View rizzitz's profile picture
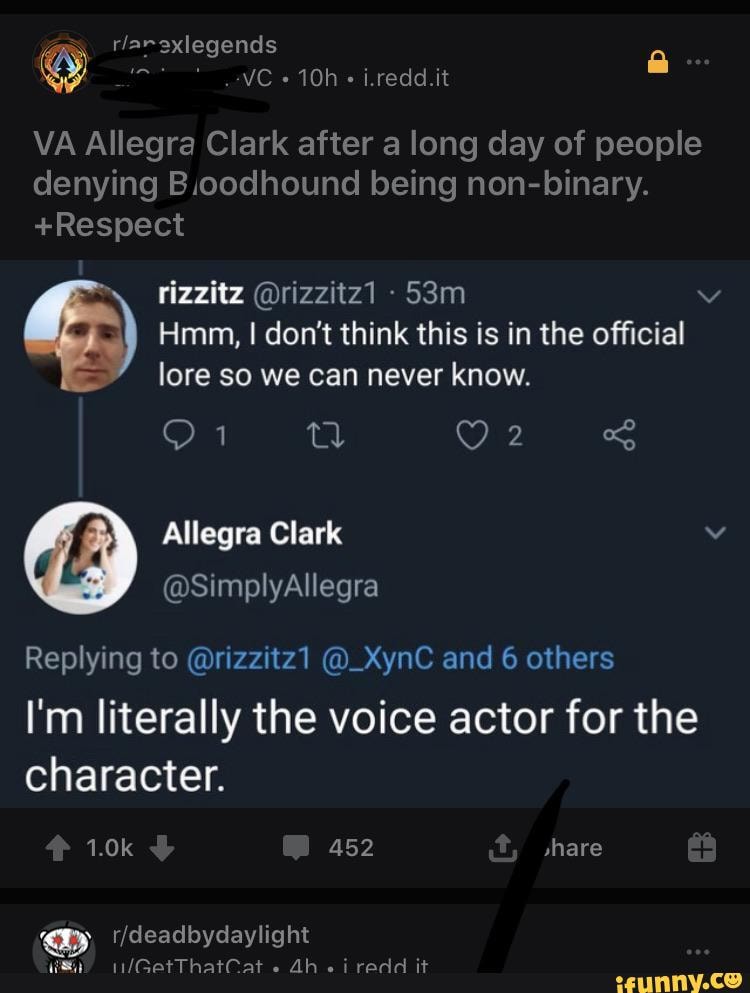750x993 pixels. [79, 335]
